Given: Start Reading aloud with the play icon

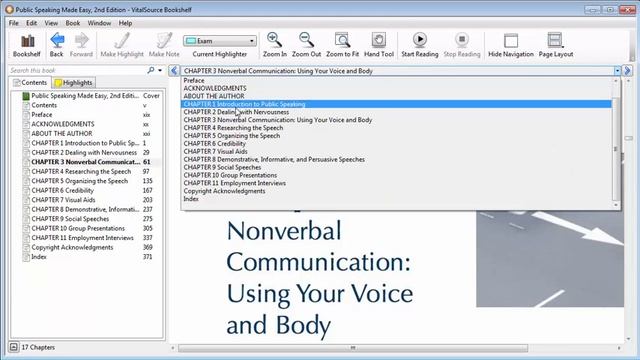Looking at the screenshot, I should 420,45.
